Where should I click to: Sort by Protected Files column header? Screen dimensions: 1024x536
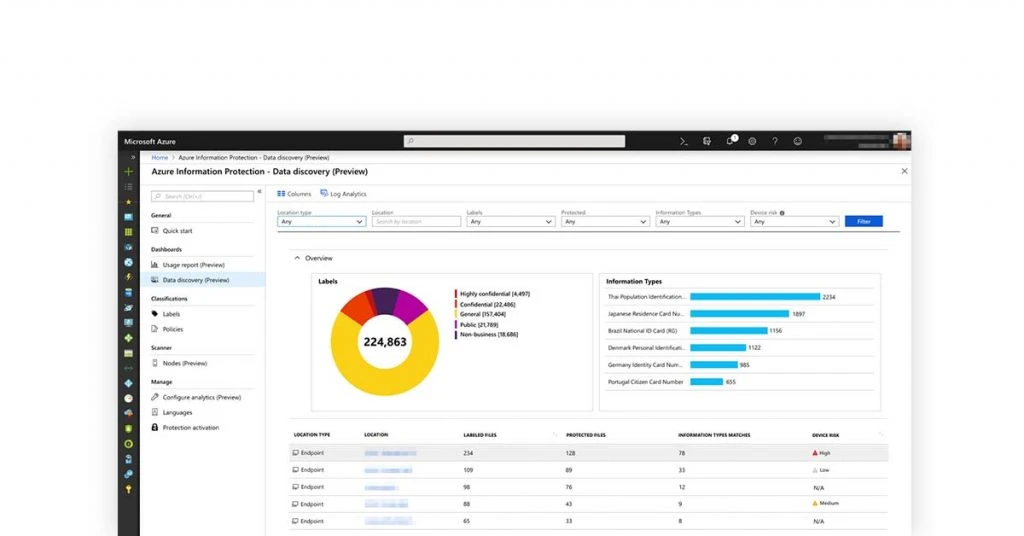pyautogui.click(x=586, y=435)
